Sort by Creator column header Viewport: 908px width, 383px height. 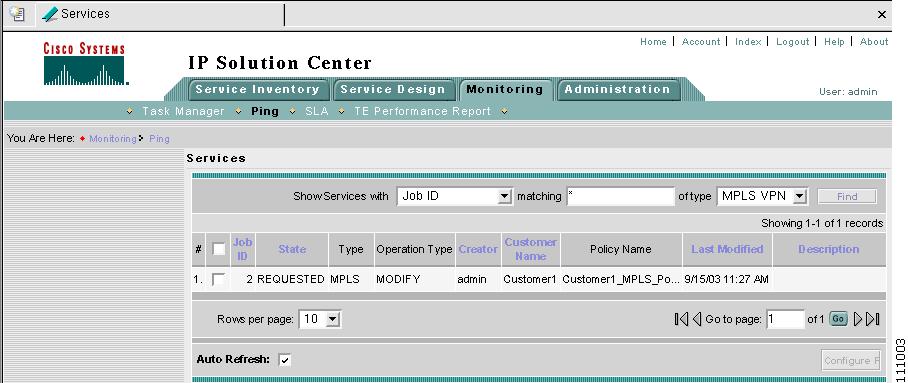click(x=478, y=249)
